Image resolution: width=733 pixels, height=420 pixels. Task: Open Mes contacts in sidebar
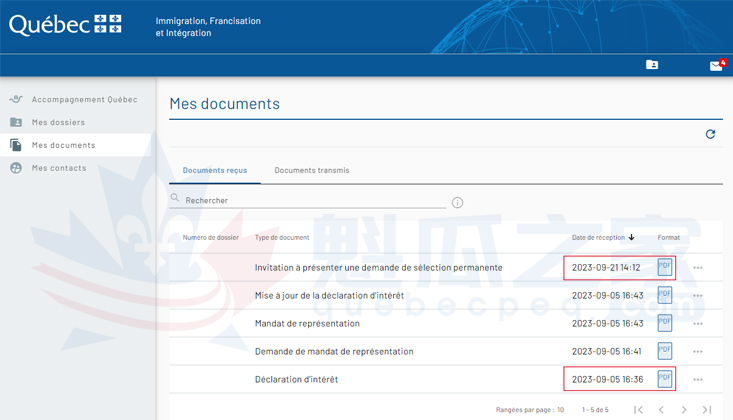[59, 168]
